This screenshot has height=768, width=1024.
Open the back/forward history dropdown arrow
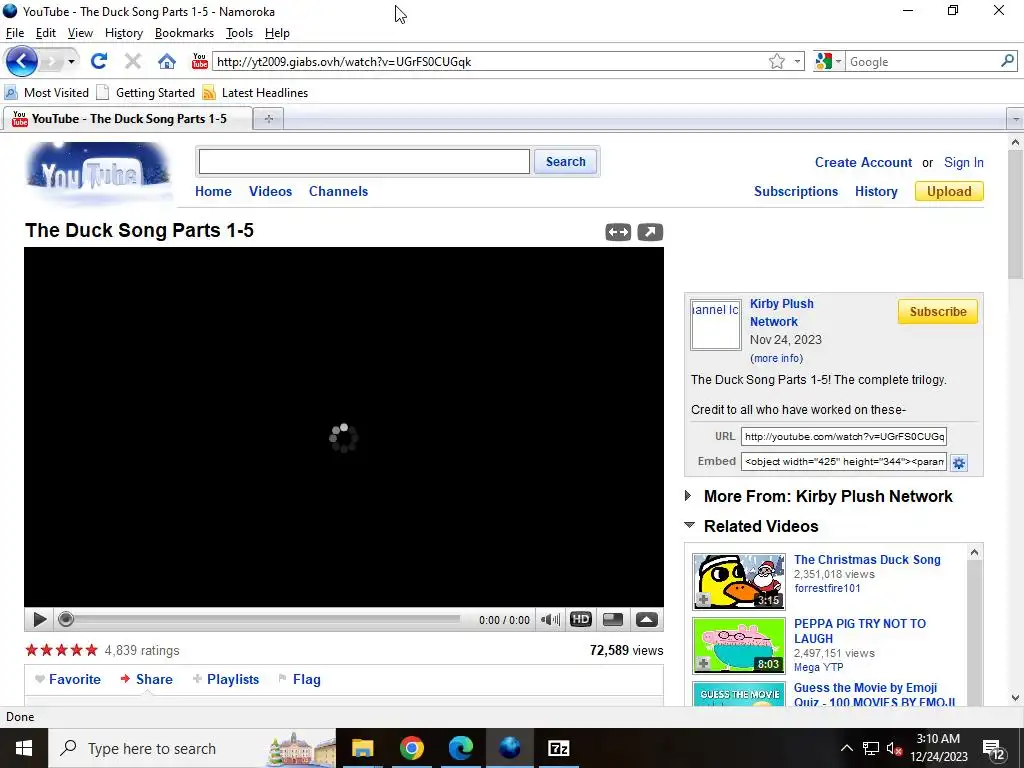(x=71, y=62)
